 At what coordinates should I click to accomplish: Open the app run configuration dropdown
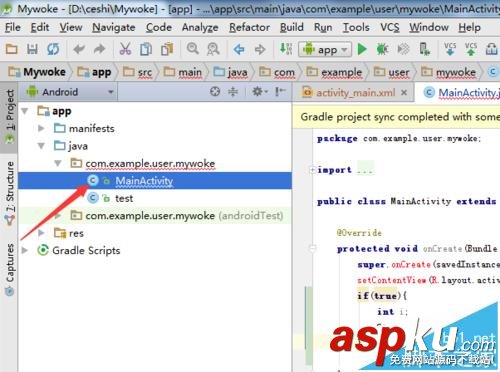coord(325,50)
